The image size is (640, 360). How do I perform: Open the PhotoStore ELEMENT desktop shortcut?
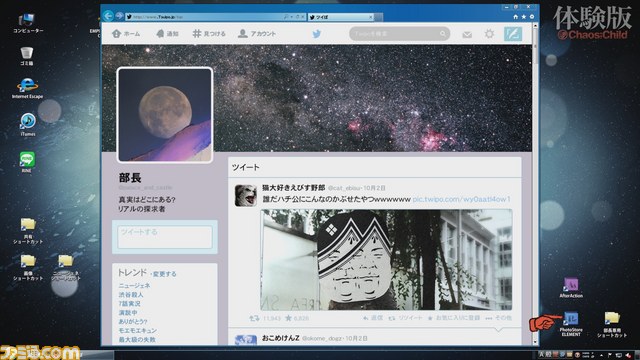[571, 324]
